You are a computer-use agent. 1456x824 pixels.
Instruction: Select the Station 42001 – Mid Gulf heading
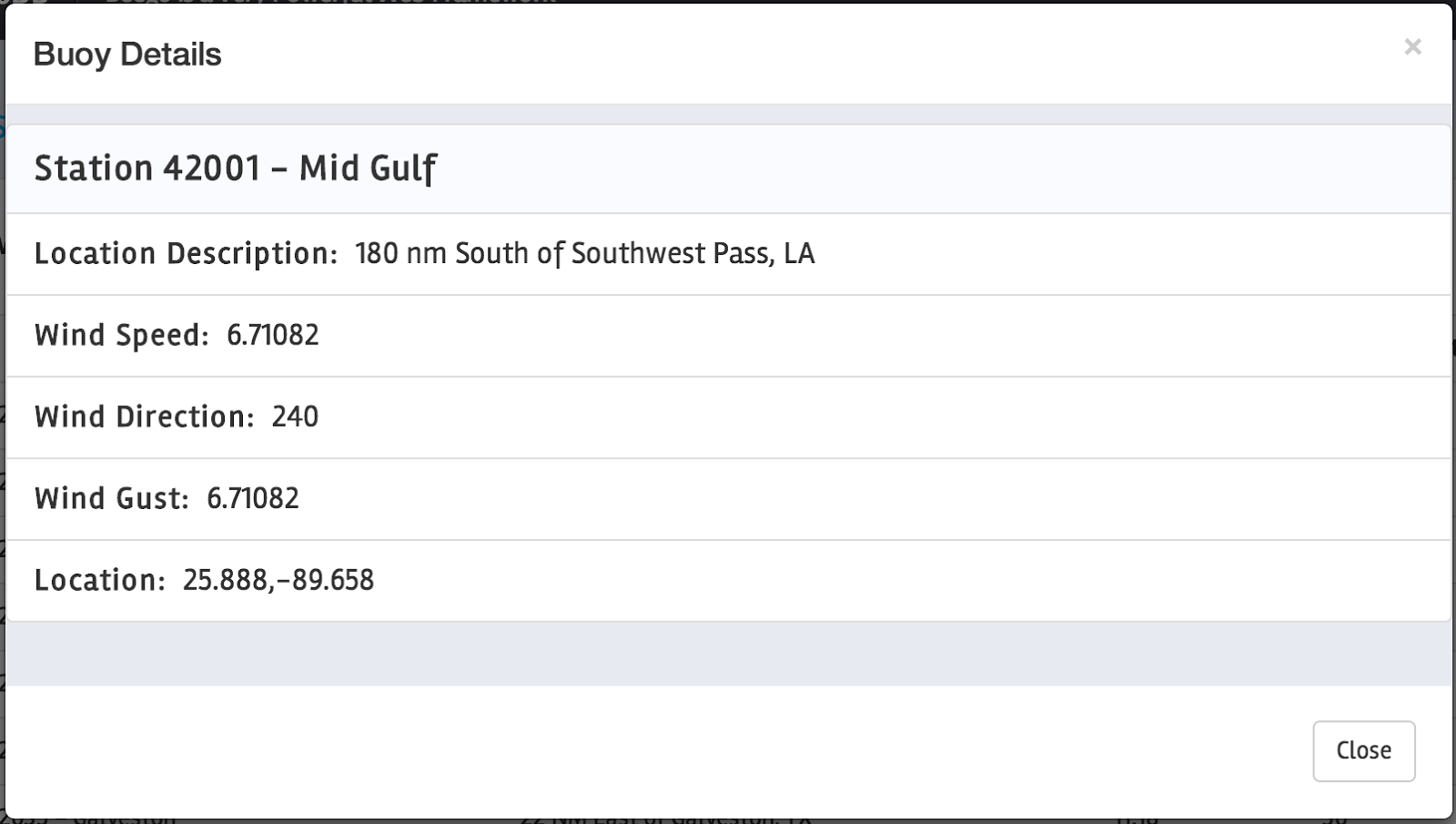pyautogui.click(x=236, y=168)
